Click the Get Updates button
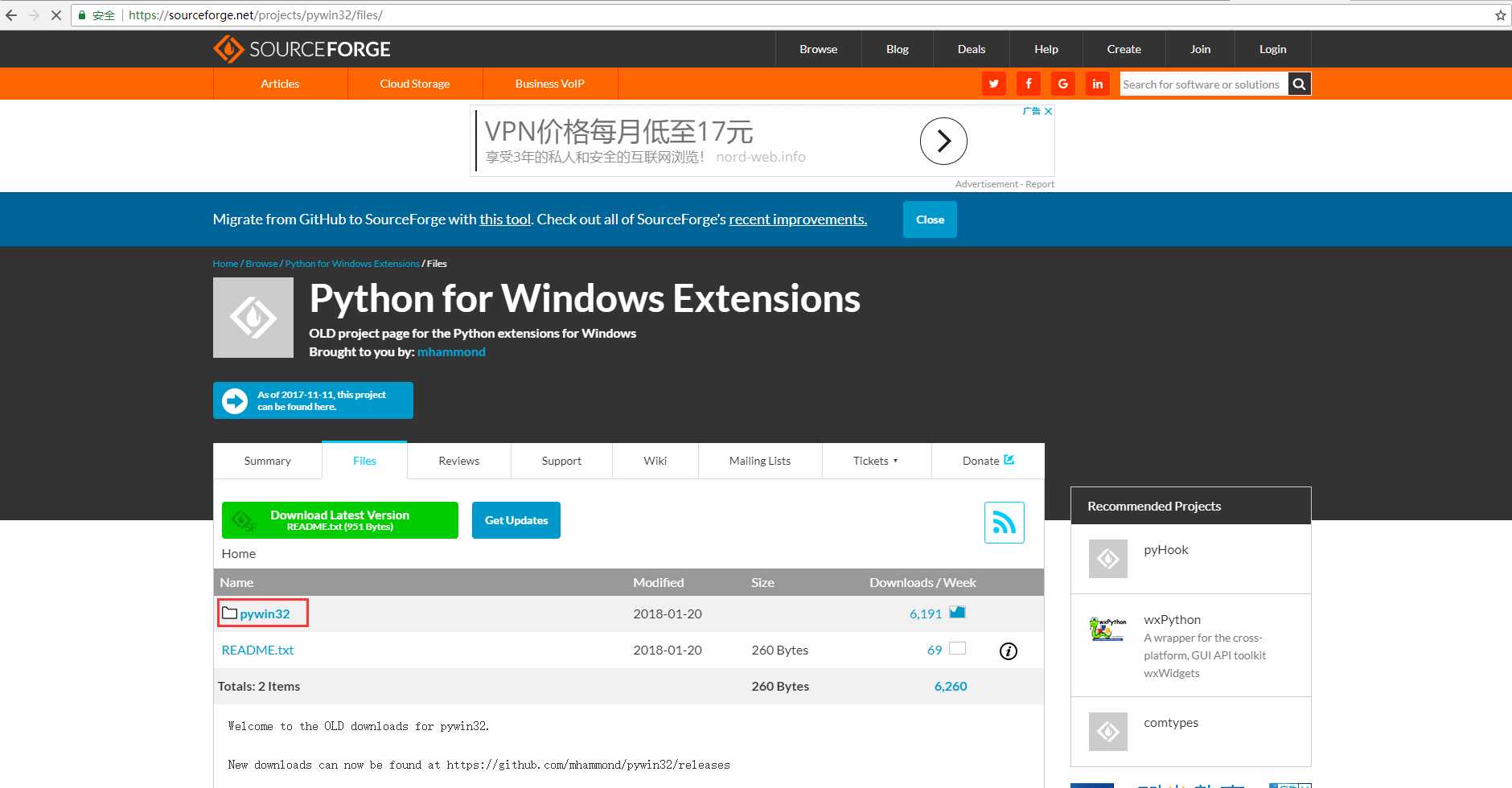The image size is (1512, 788). click(516, 520)
